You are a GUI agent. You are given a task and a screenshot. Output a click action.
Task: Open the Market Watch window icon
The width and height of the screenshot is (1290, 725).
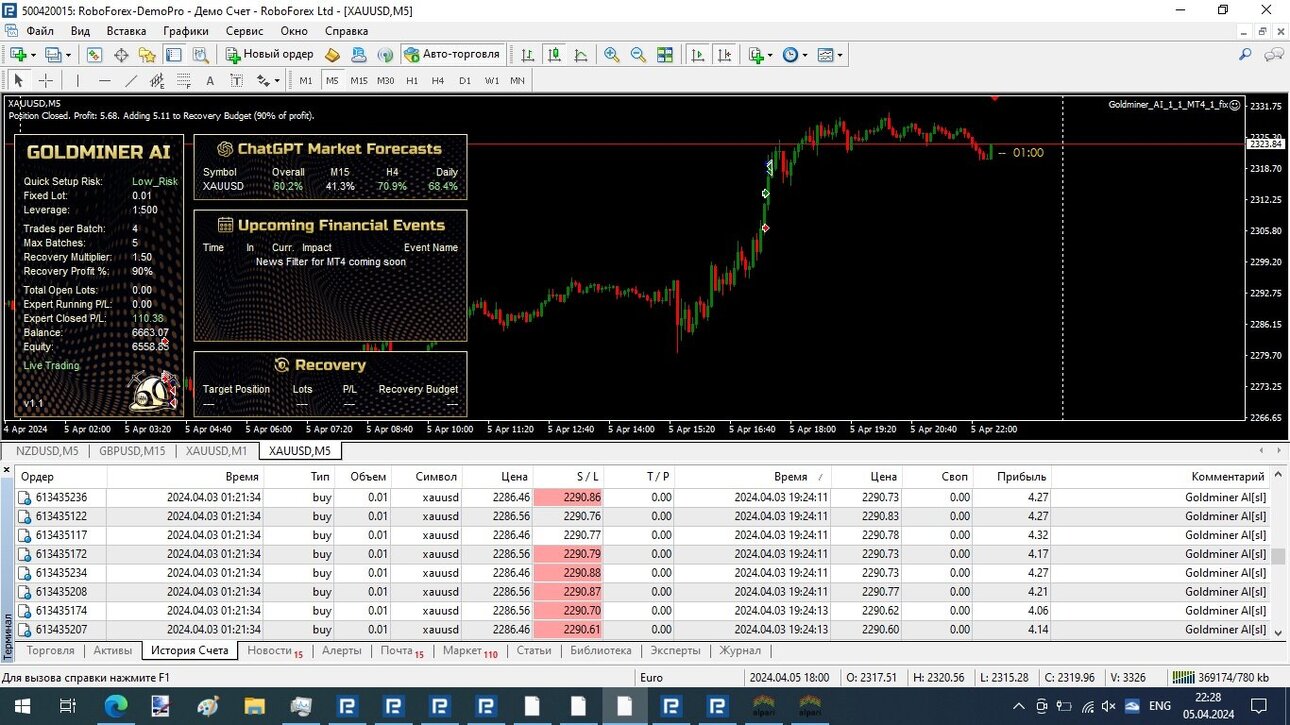point(95,55)
